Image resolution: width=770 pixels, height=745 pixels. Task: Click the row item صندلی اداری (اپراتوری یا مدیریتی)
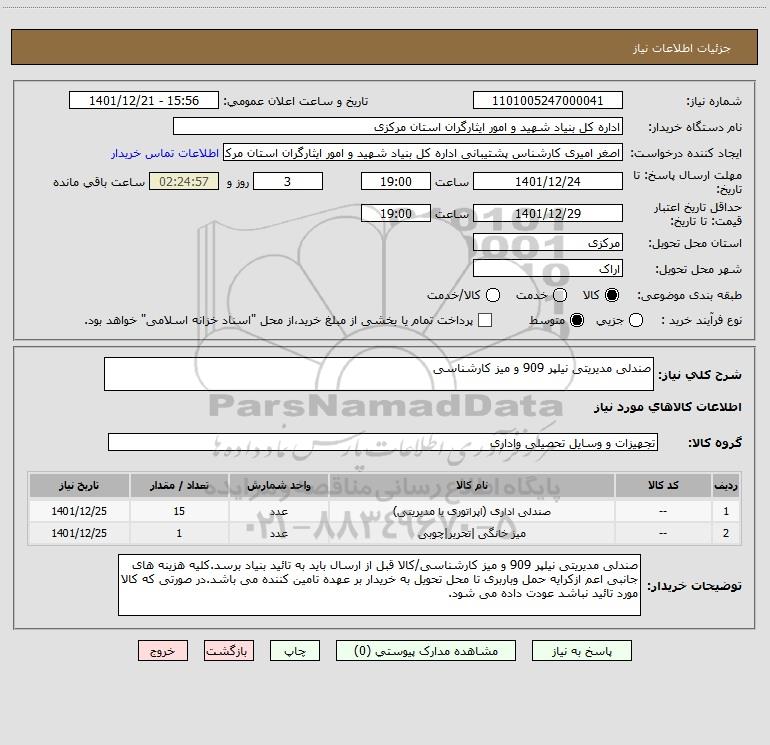(471, 512)
